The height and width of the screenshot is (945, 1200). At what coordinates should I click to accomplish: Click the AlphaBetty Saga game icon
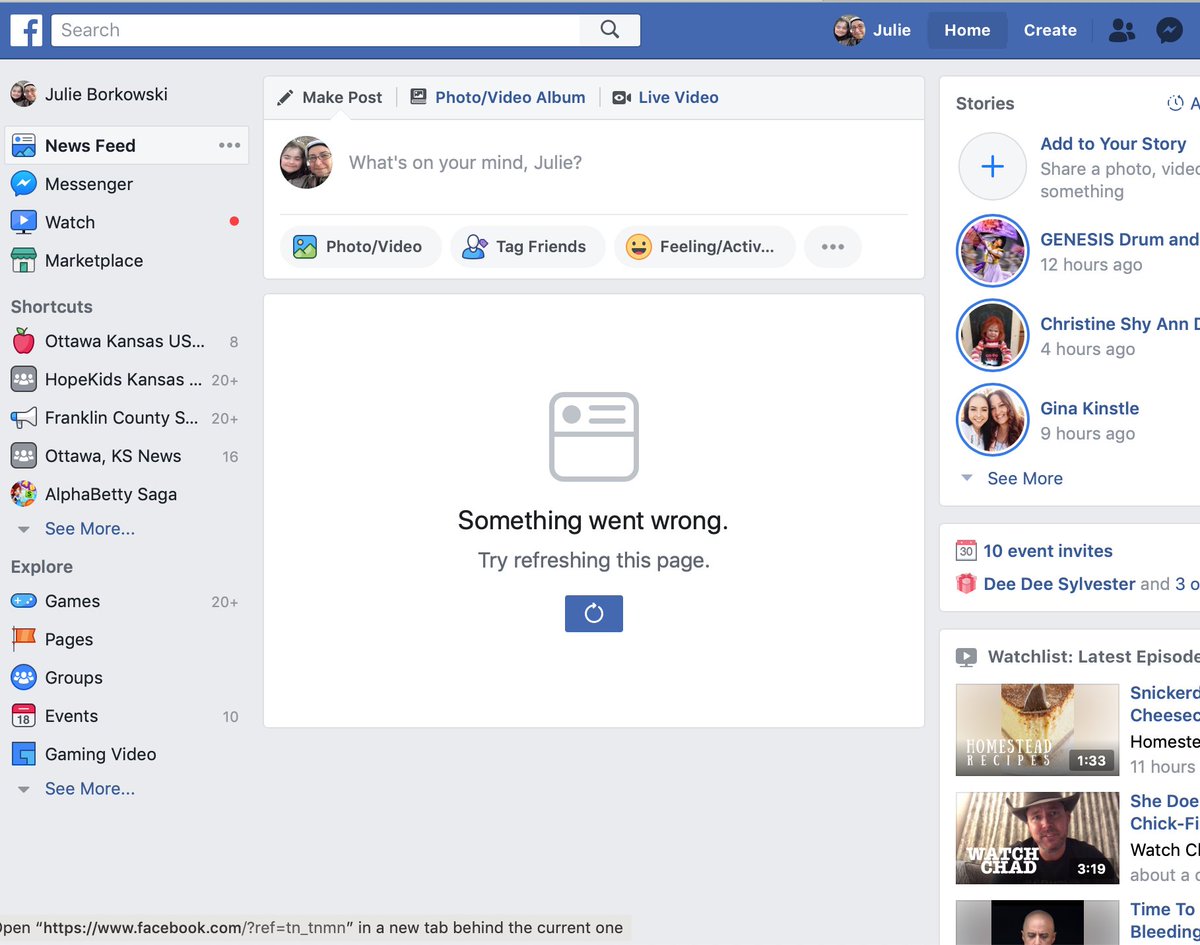[23, 494]
